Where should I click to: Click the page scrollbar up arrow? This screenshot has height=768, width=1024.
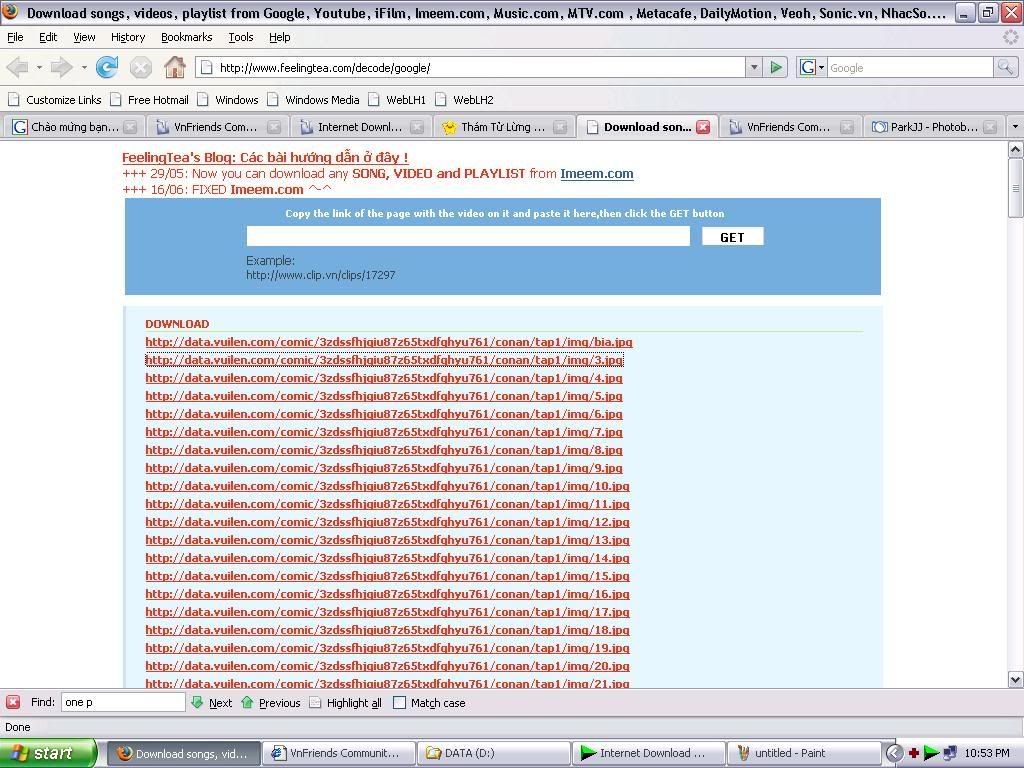(1015, 150)
